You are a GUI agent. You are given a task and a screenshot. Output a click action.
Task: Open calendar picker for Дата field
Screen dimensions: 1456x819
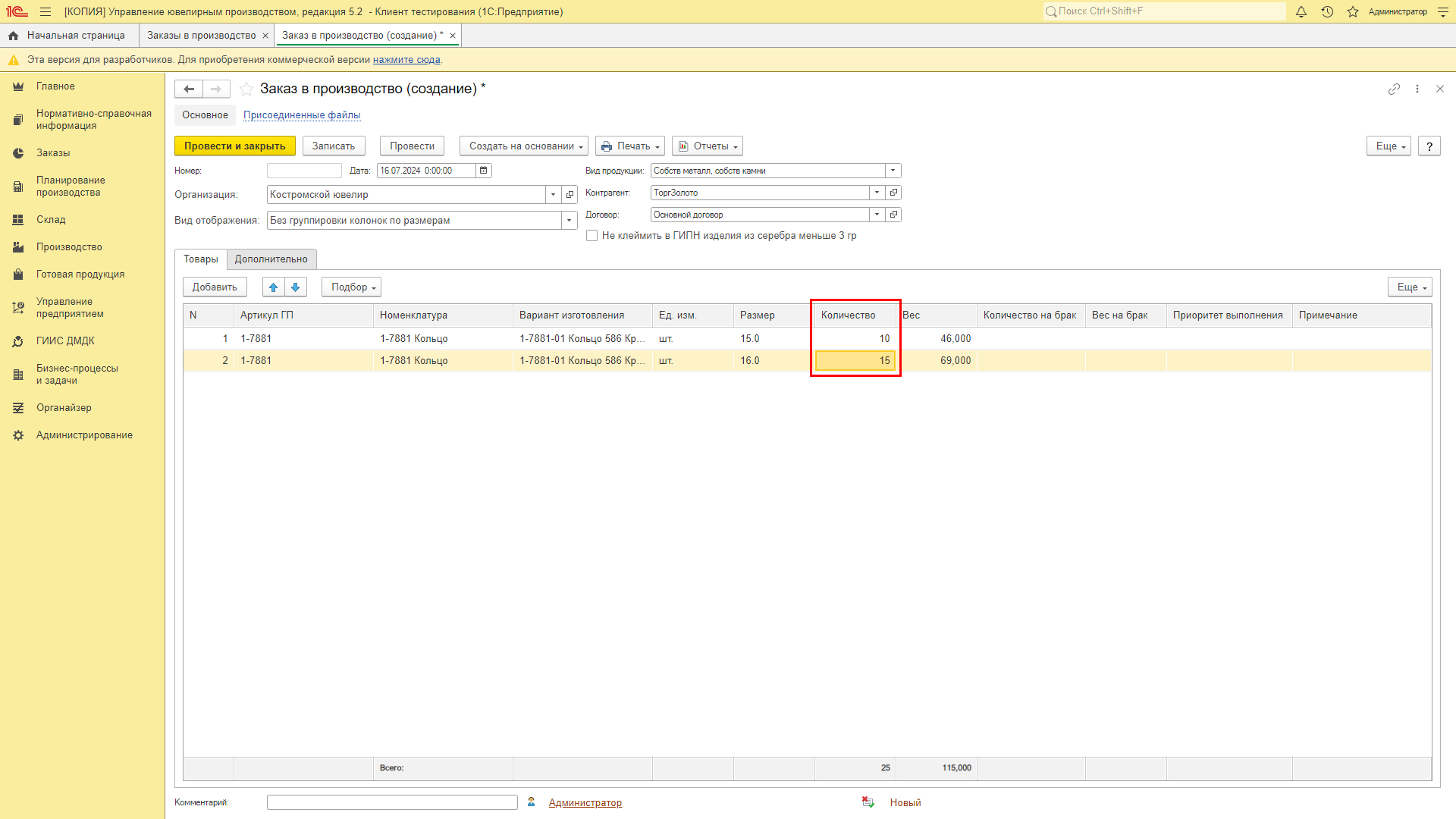[x=484, y=171]
